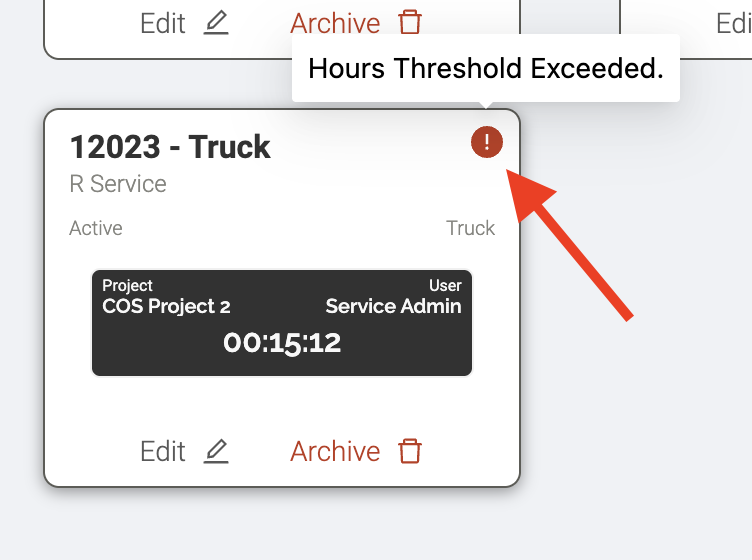Click the Service Admin user name
This screenshot has width=752, height=560.
coord(393,306)
